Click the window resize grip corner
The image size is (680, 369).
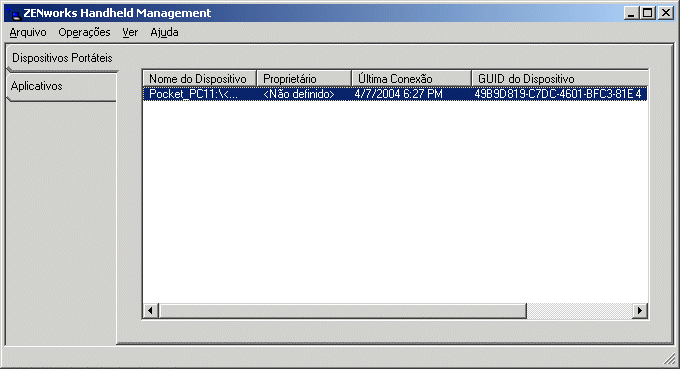click(669, 358)
